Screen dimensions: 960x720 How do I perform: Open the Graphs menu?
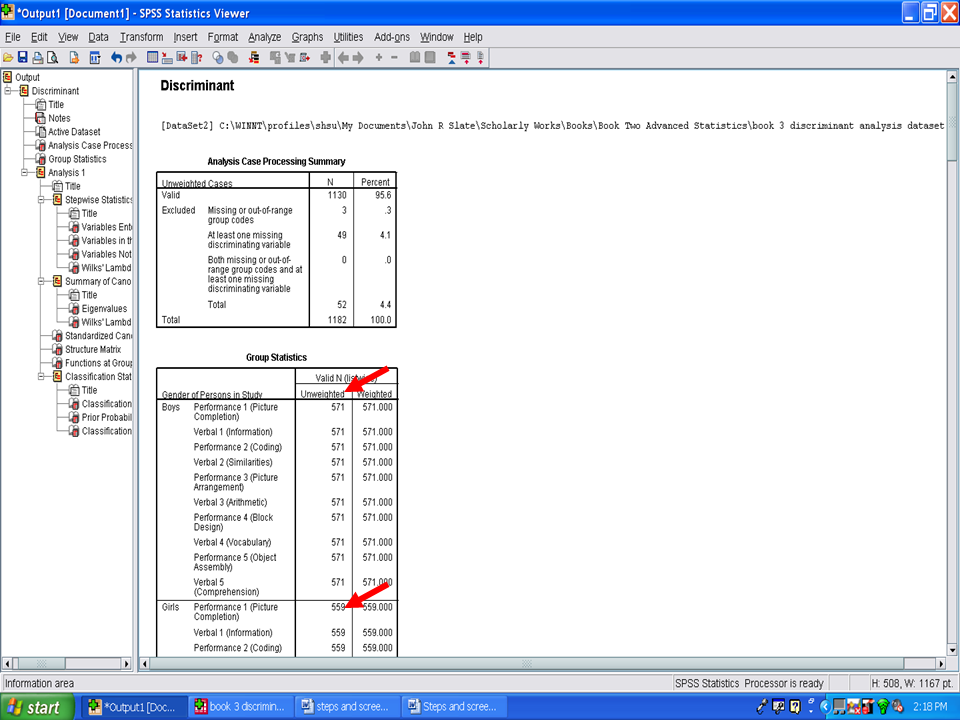pos(307,37)
